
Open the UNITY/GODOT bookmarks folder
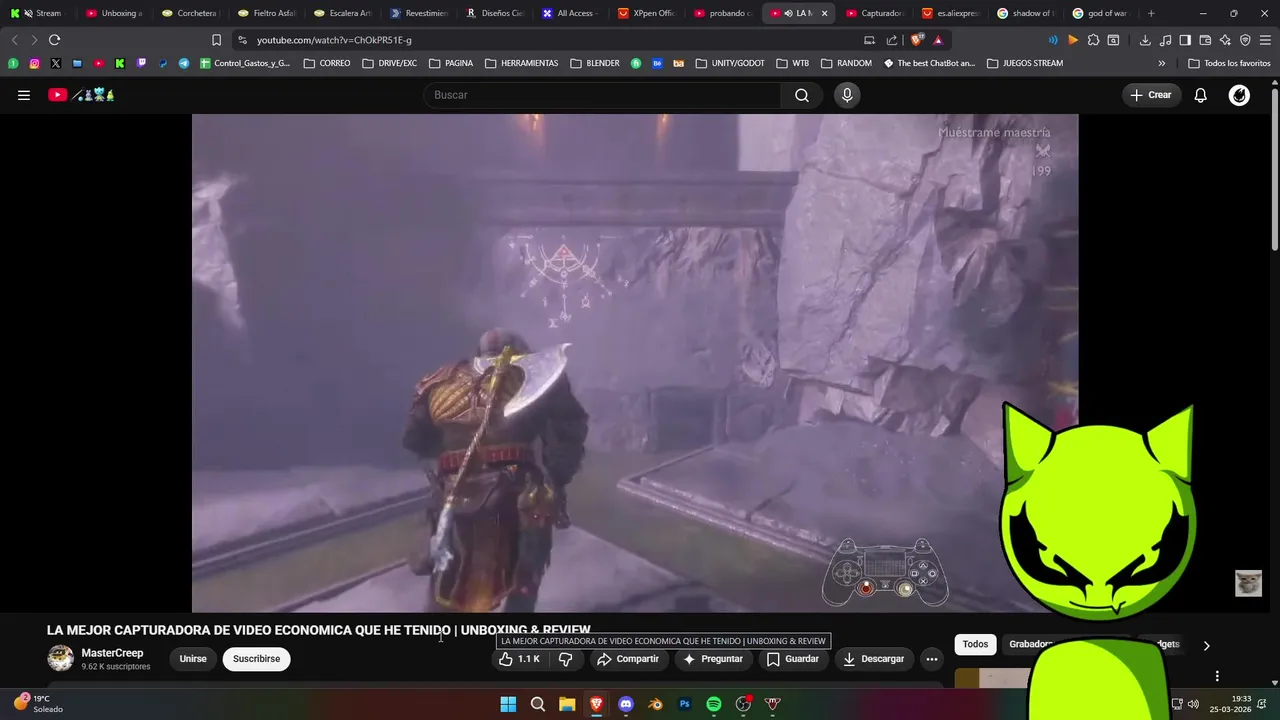pos(729,63)
